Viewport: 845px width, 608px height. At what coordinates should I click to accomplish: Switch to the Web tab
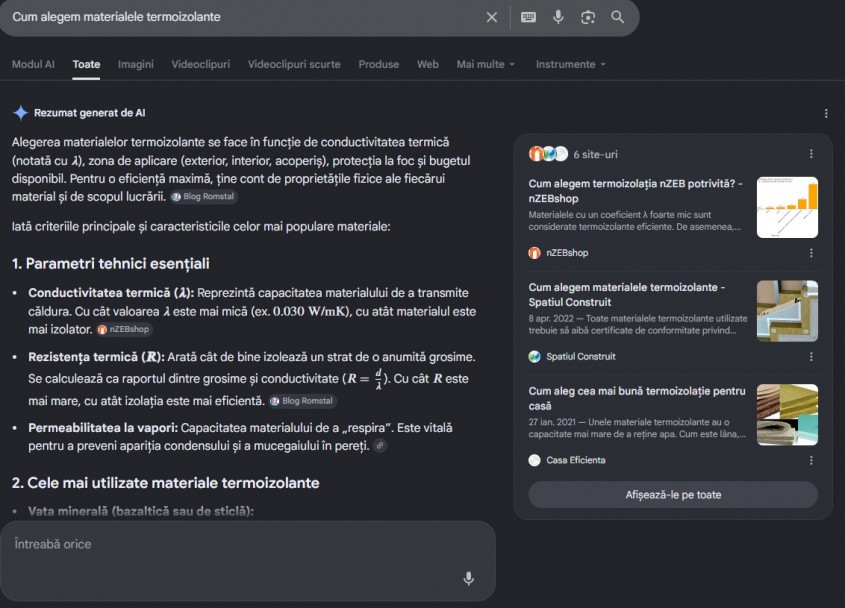point(428,64)
